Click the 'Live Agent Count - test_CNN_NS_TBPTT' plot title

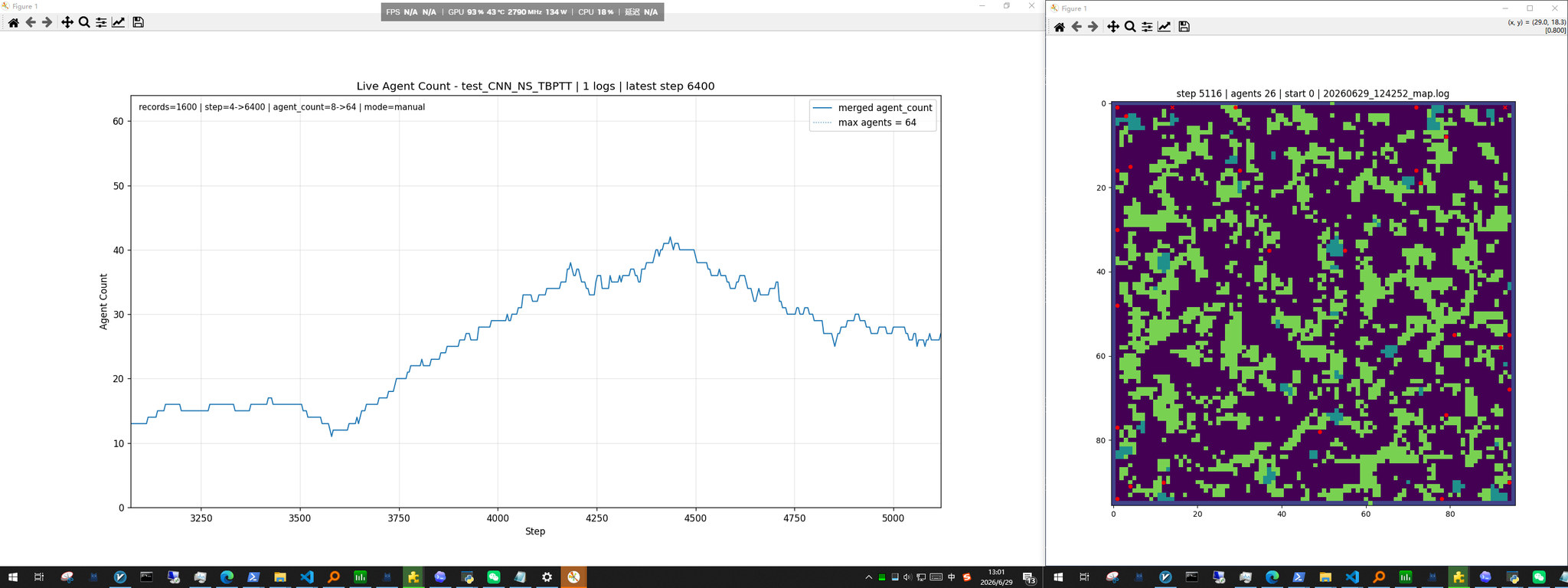tap(535, 86)
